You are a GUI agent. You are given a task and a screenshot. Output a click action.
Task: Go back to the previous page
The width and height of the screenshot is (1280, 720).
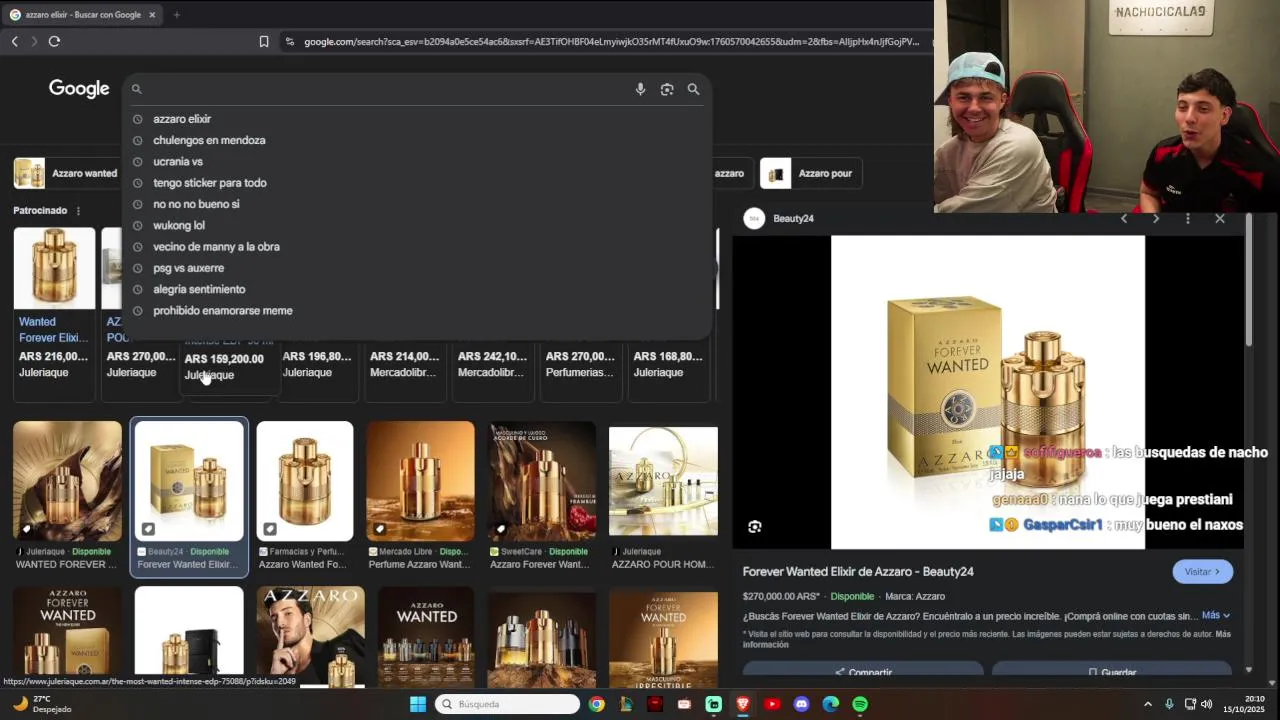tap(14, 41)
